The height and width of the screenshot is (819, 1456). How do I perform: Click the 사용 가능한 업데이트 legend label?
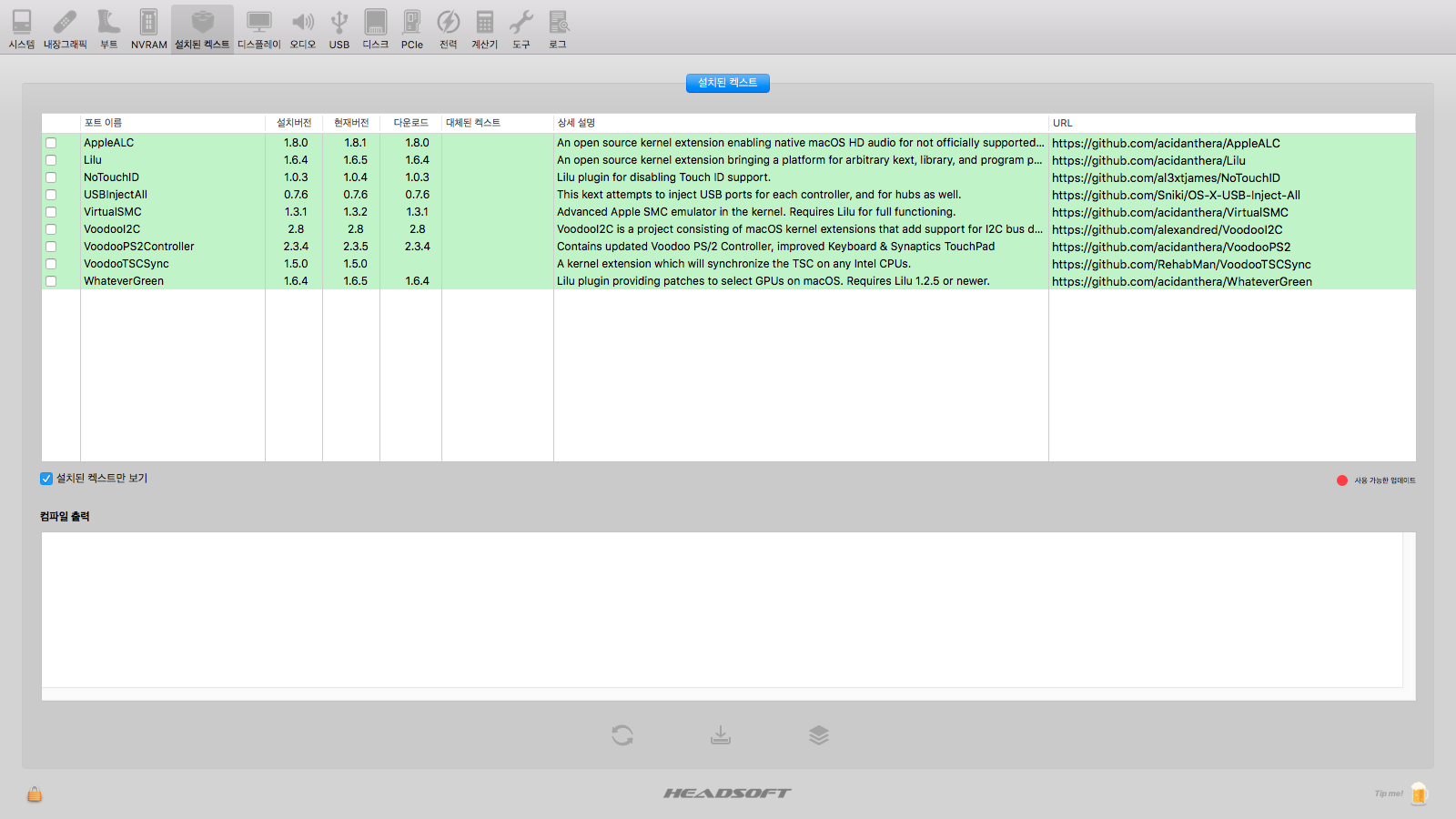tap(1385, 480)
